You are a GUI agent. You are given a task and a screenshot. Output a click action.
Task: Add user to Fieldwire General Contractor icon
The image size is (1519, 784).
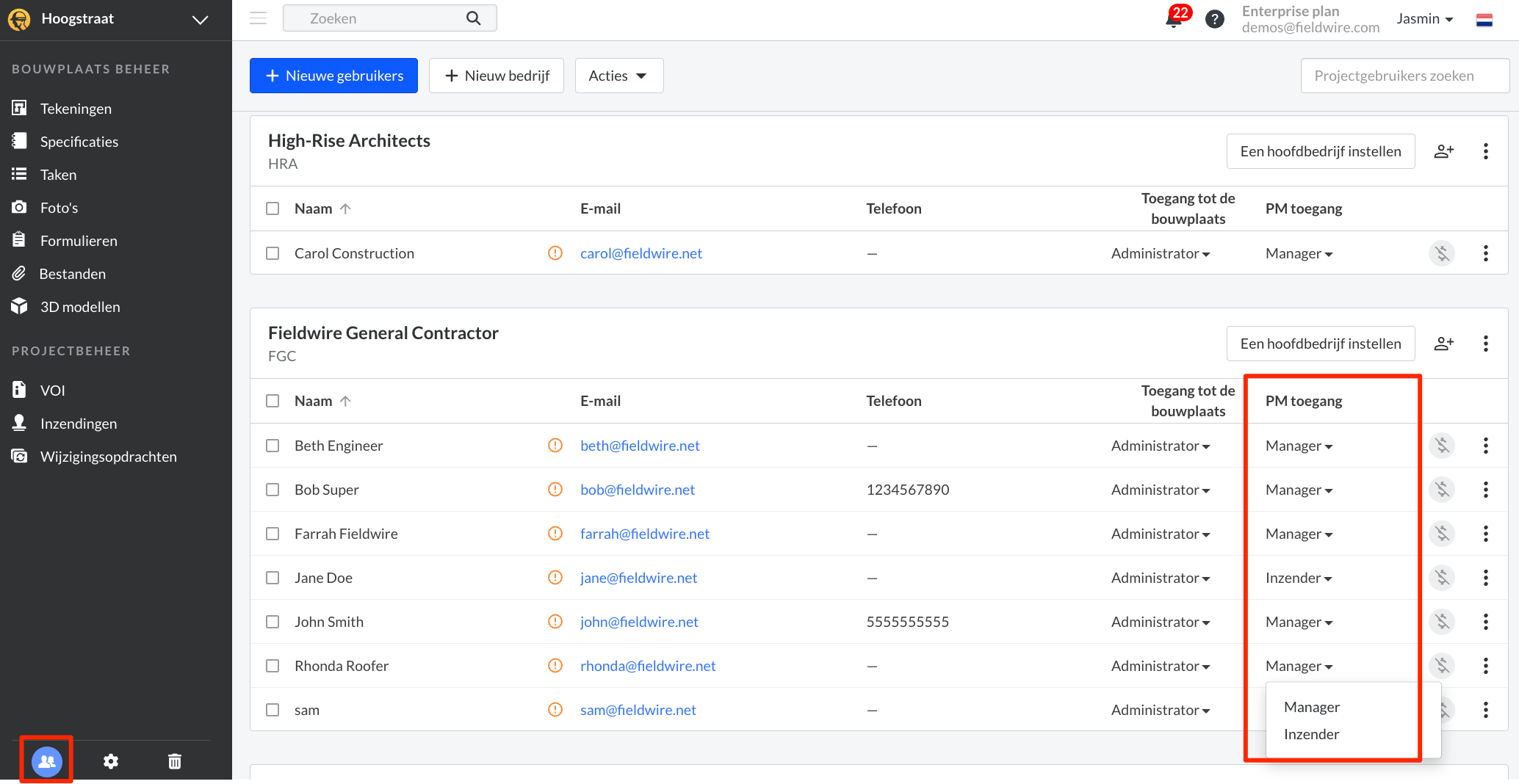click(1444, 344)
